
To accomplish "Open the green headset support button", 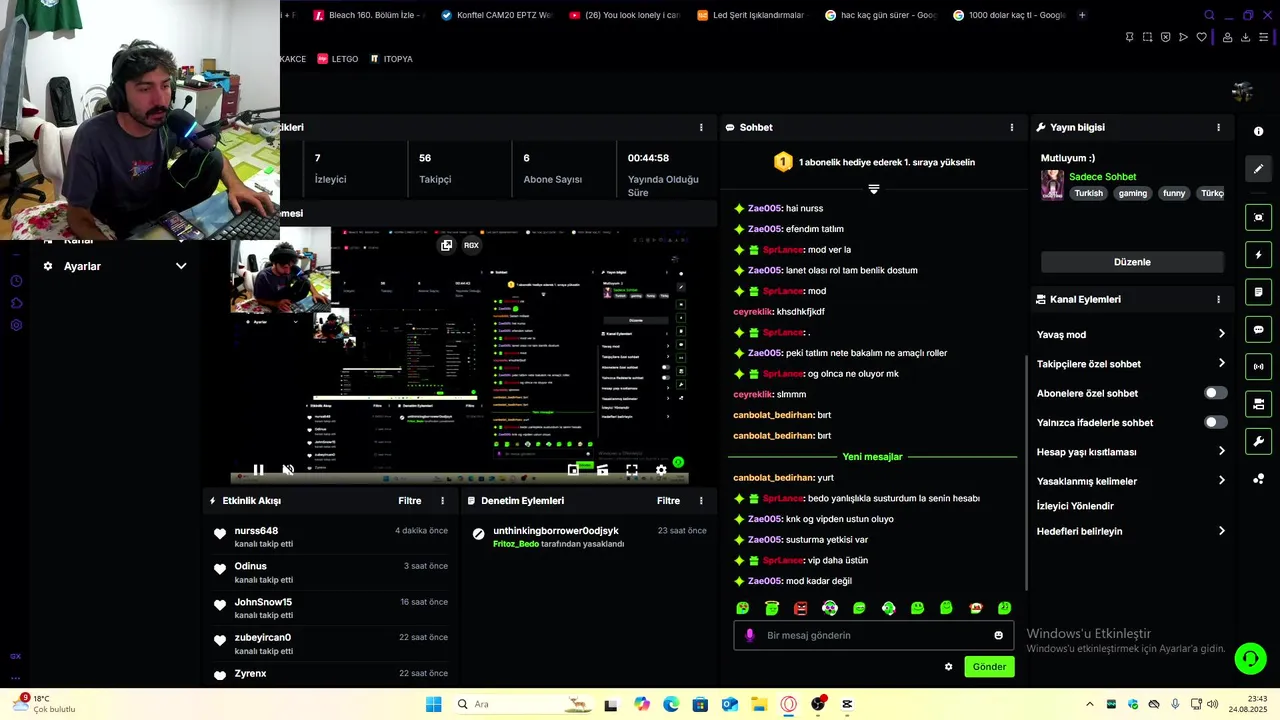I will 1250,658.
